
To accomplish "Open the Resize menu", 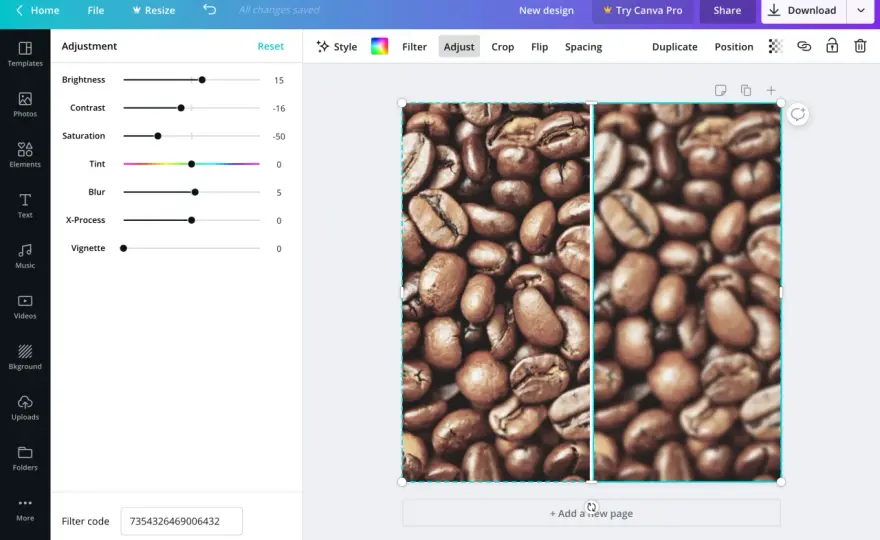I will (x=153, y=10).
